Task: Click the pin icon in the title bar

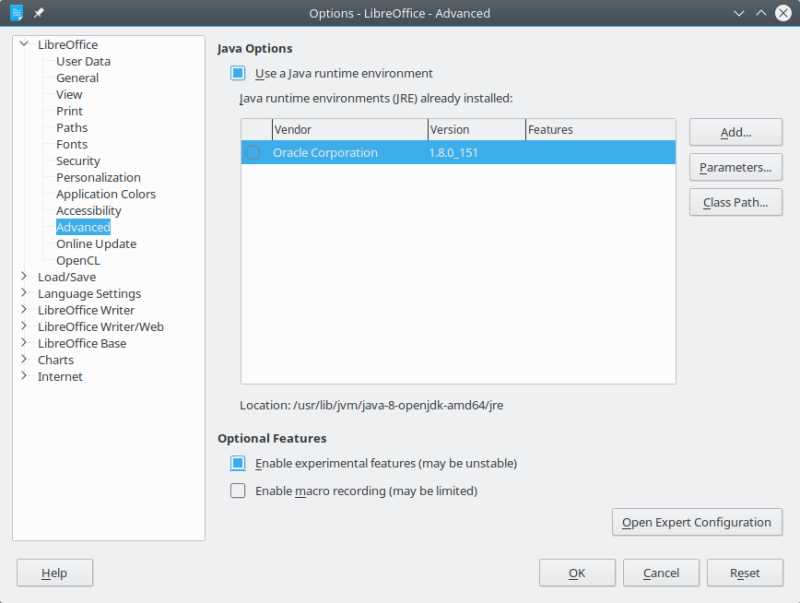Action: [x=40, y=13]
